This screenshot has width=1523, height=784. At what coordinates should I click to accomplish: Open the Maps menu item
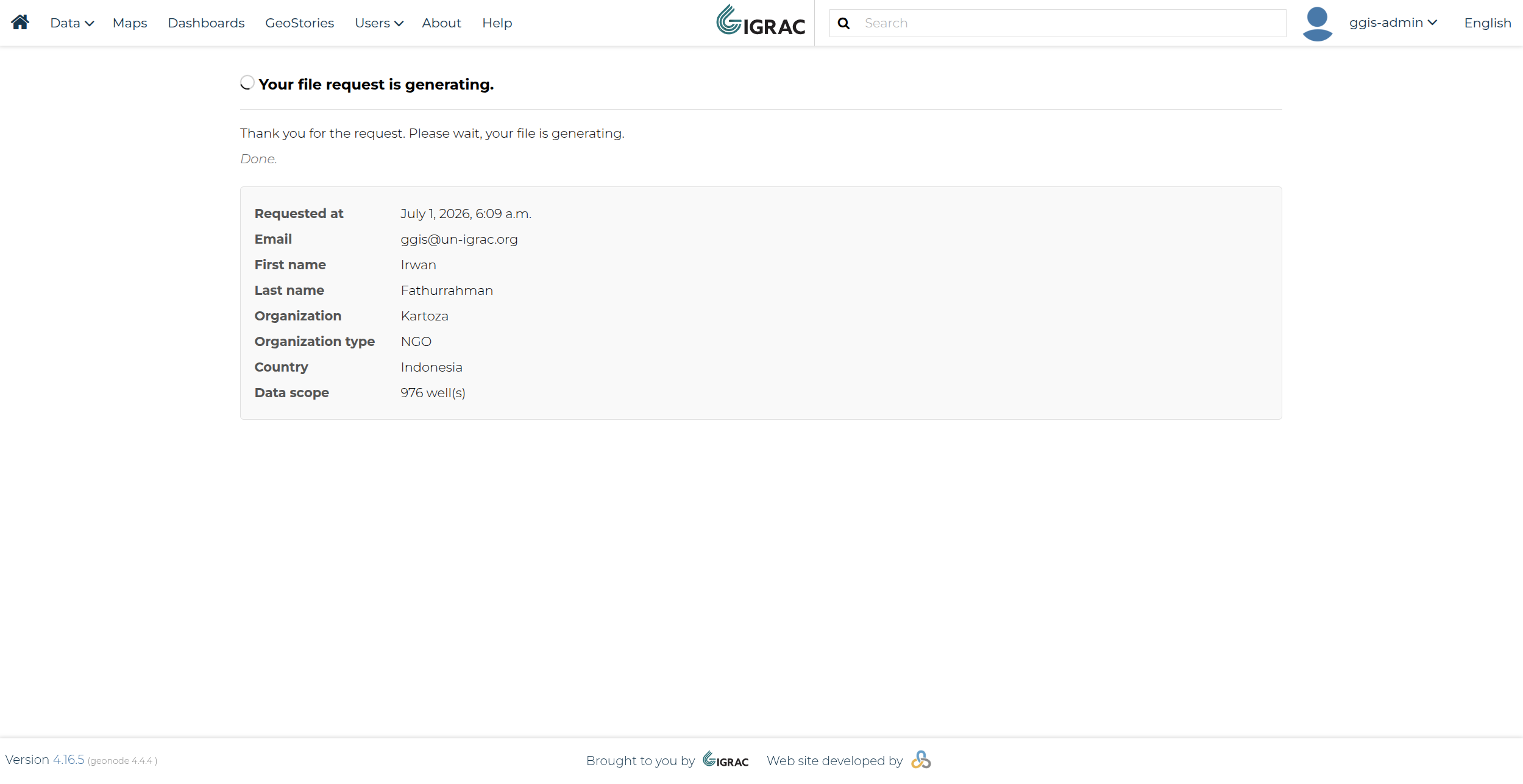[x=130, y=23]
